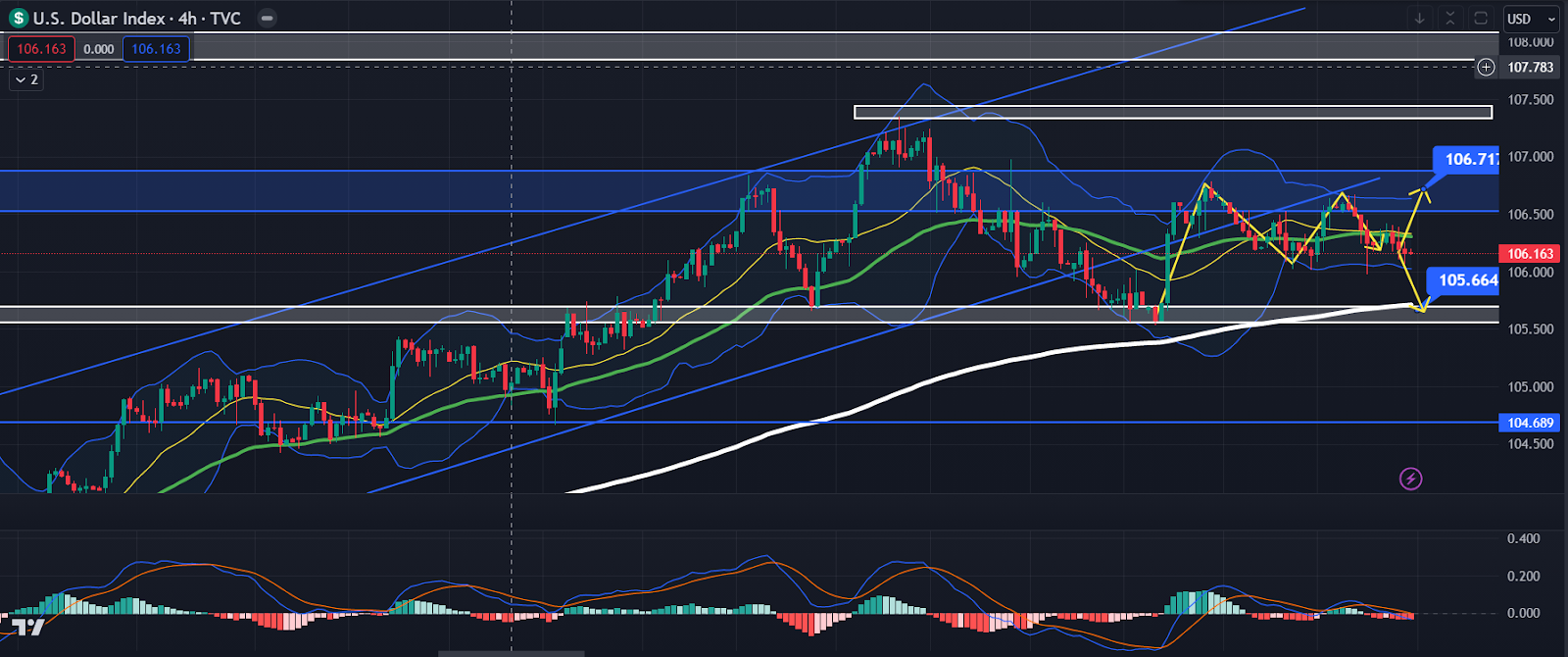Click the purple lightning bolt icon

pos(1410,479)
